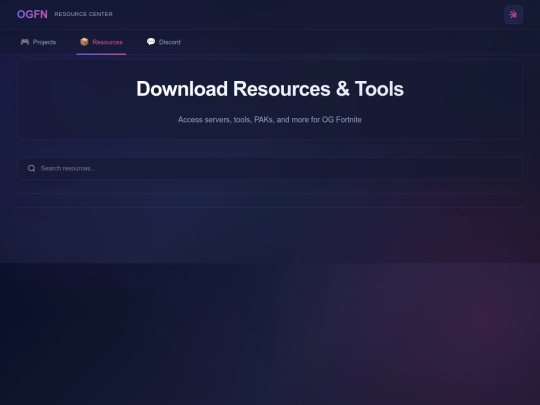The height and width of the screenshot is (405, 540).
Task: Switch to the Resources tab
Action: [101, 42]
